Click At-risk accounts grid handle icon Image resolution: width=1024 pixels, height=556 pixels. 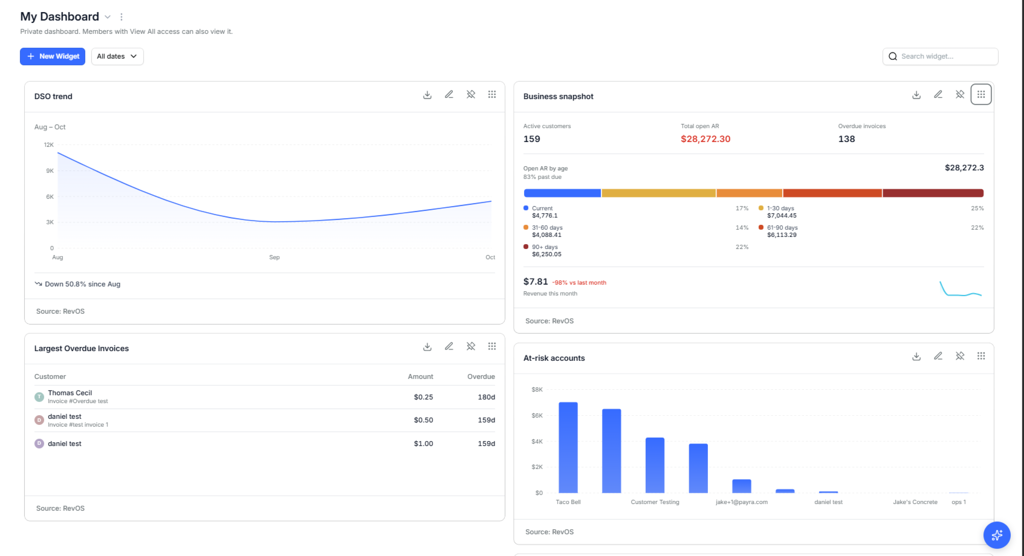point(981,357)
